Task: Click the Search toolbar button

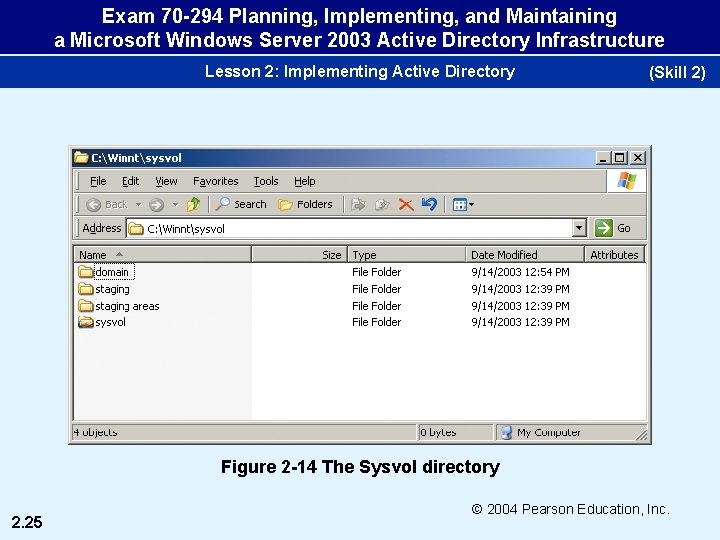Action: (x=241, y=204)
